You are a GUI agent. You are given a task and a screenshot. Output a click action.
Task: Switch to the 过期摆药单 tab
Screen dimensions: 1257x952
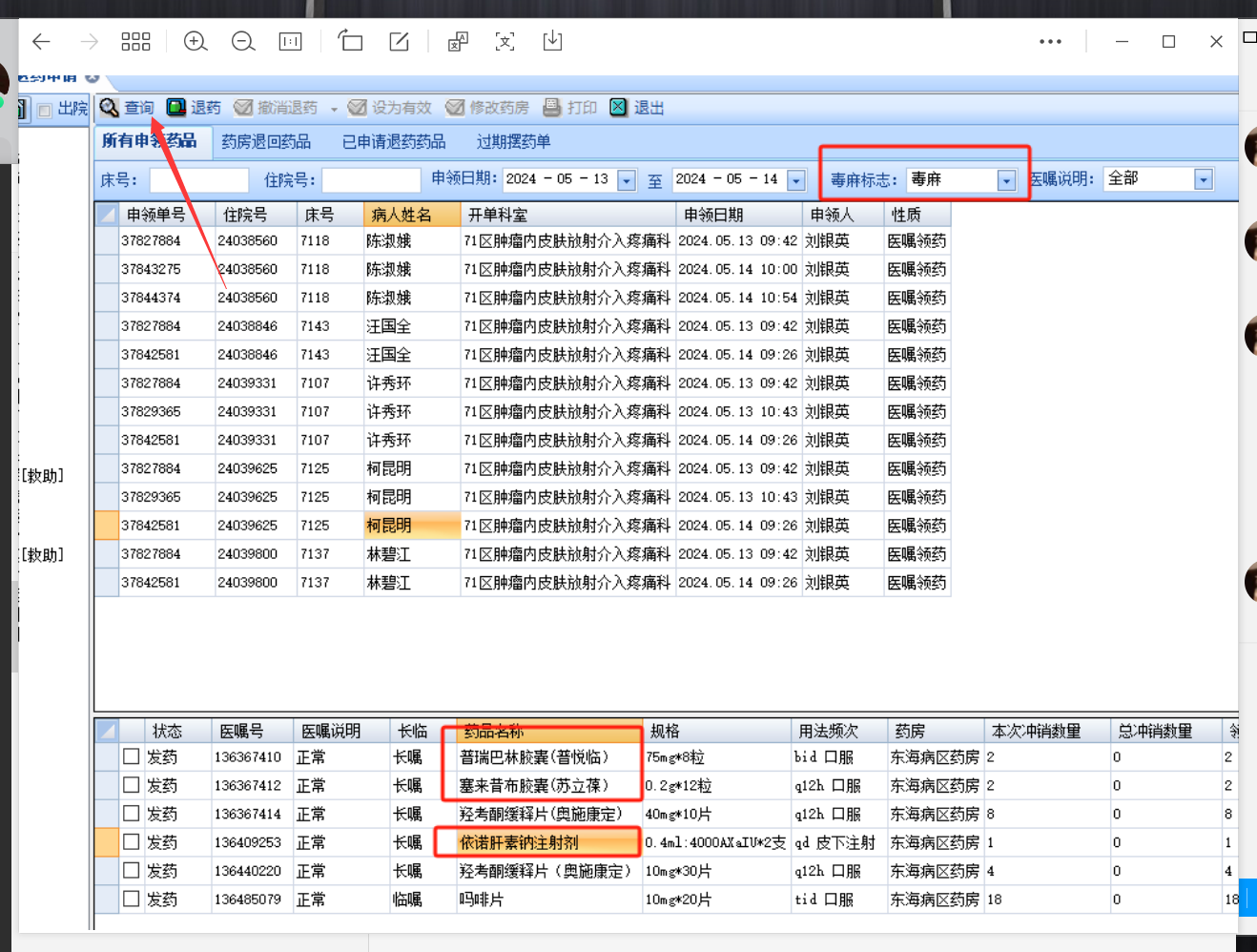click(513, 142)
